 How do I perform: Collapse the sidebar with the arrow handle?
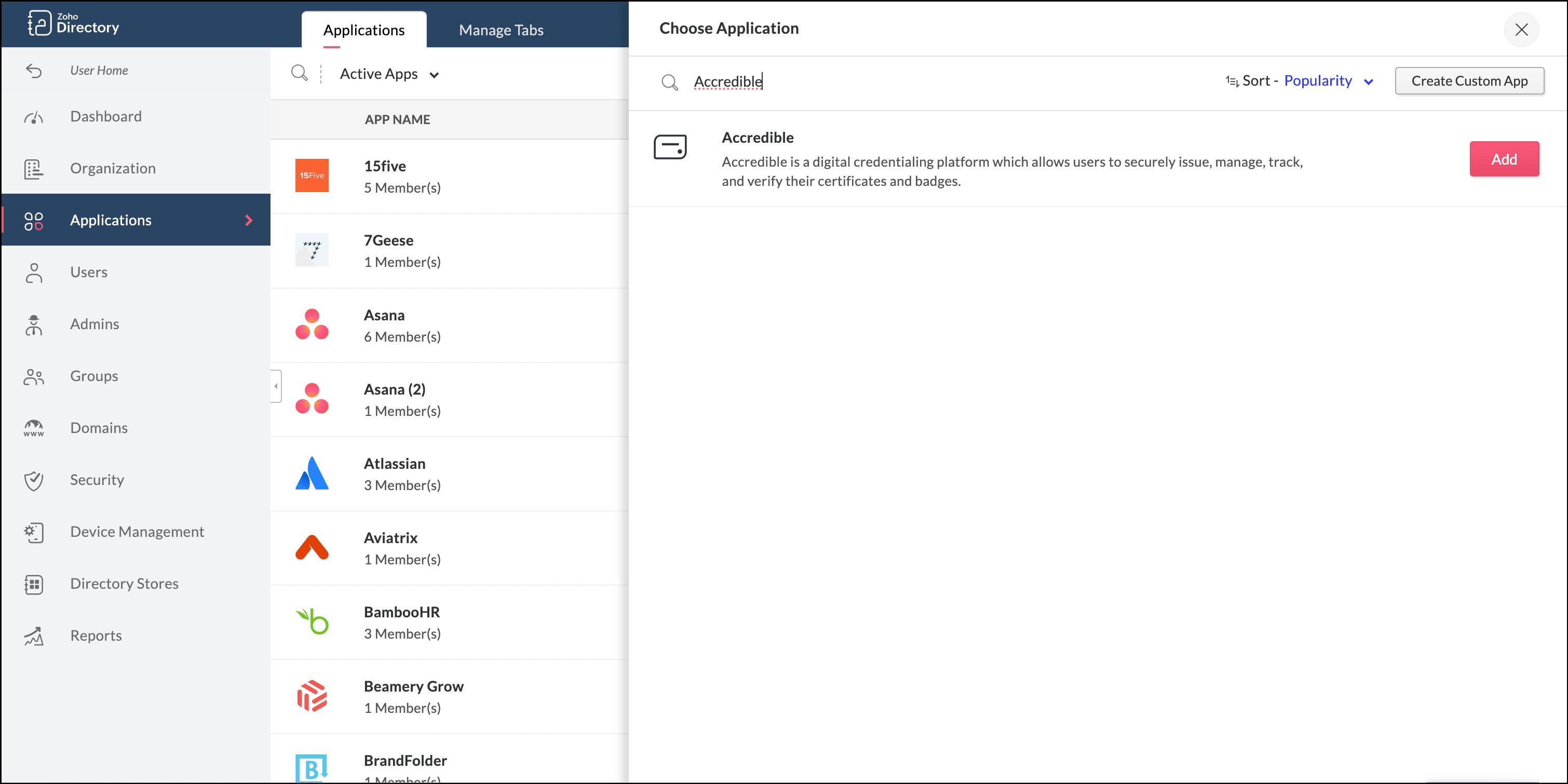(x=276, y=386)
